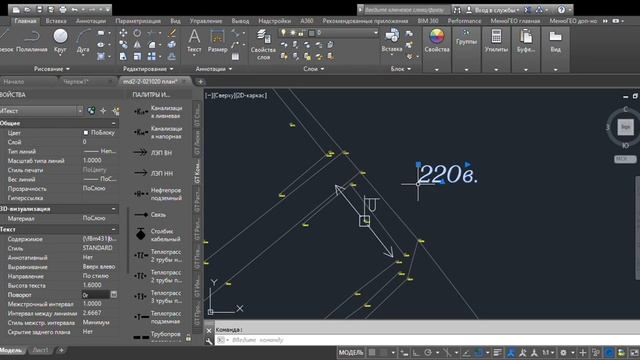
Task: Toggle polar tracking in status bar
Action: click(428, 352)
